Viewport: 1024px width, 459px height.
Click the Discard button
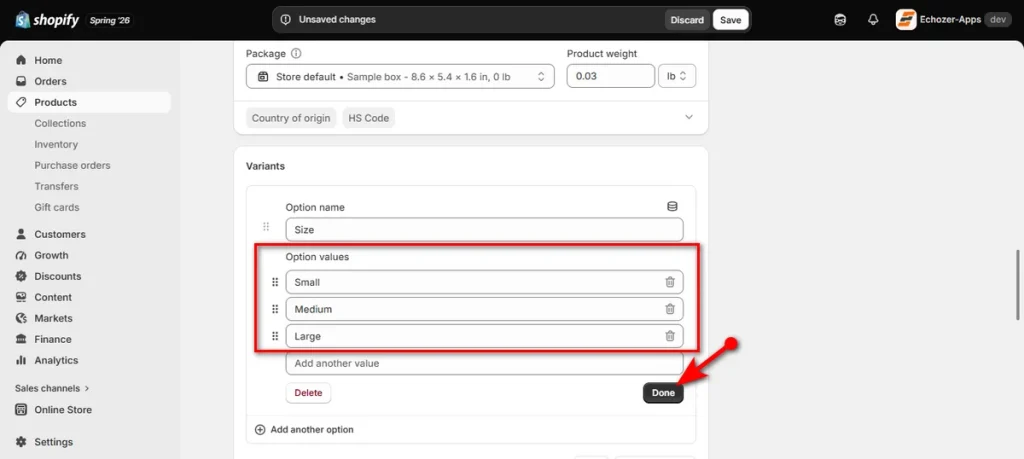point(687,20)
